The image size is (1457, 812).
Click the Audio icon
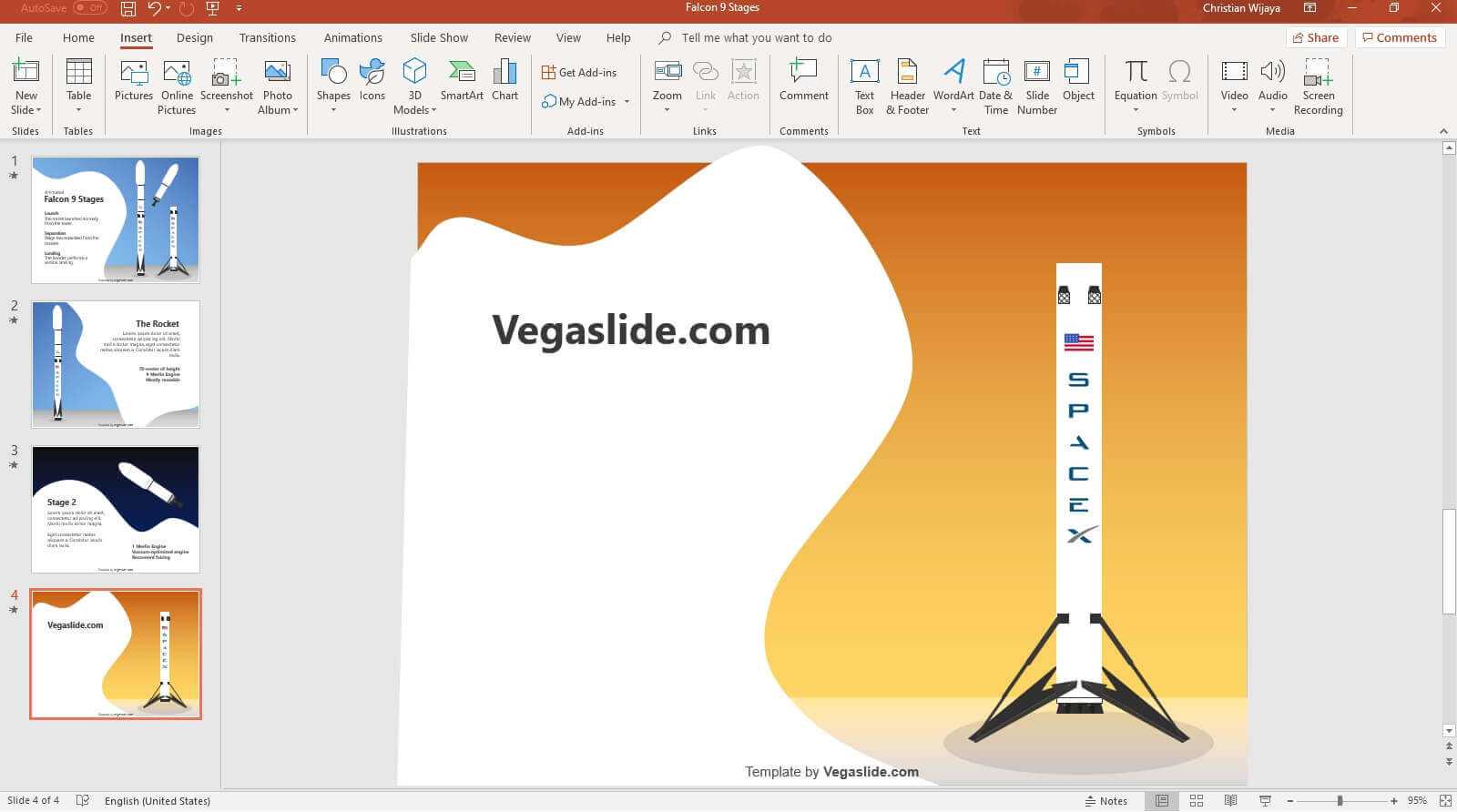tap(1272, 72)
